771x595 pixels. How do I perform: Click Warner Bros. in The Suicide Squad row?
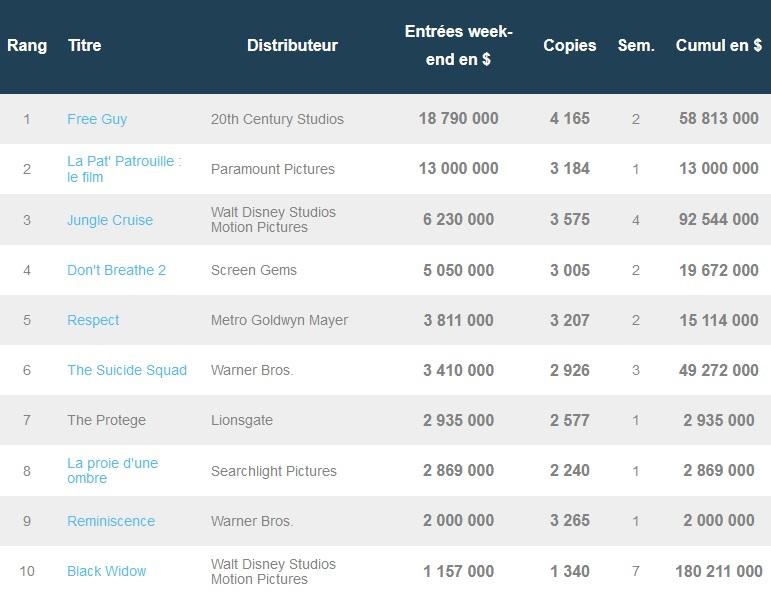252,370
